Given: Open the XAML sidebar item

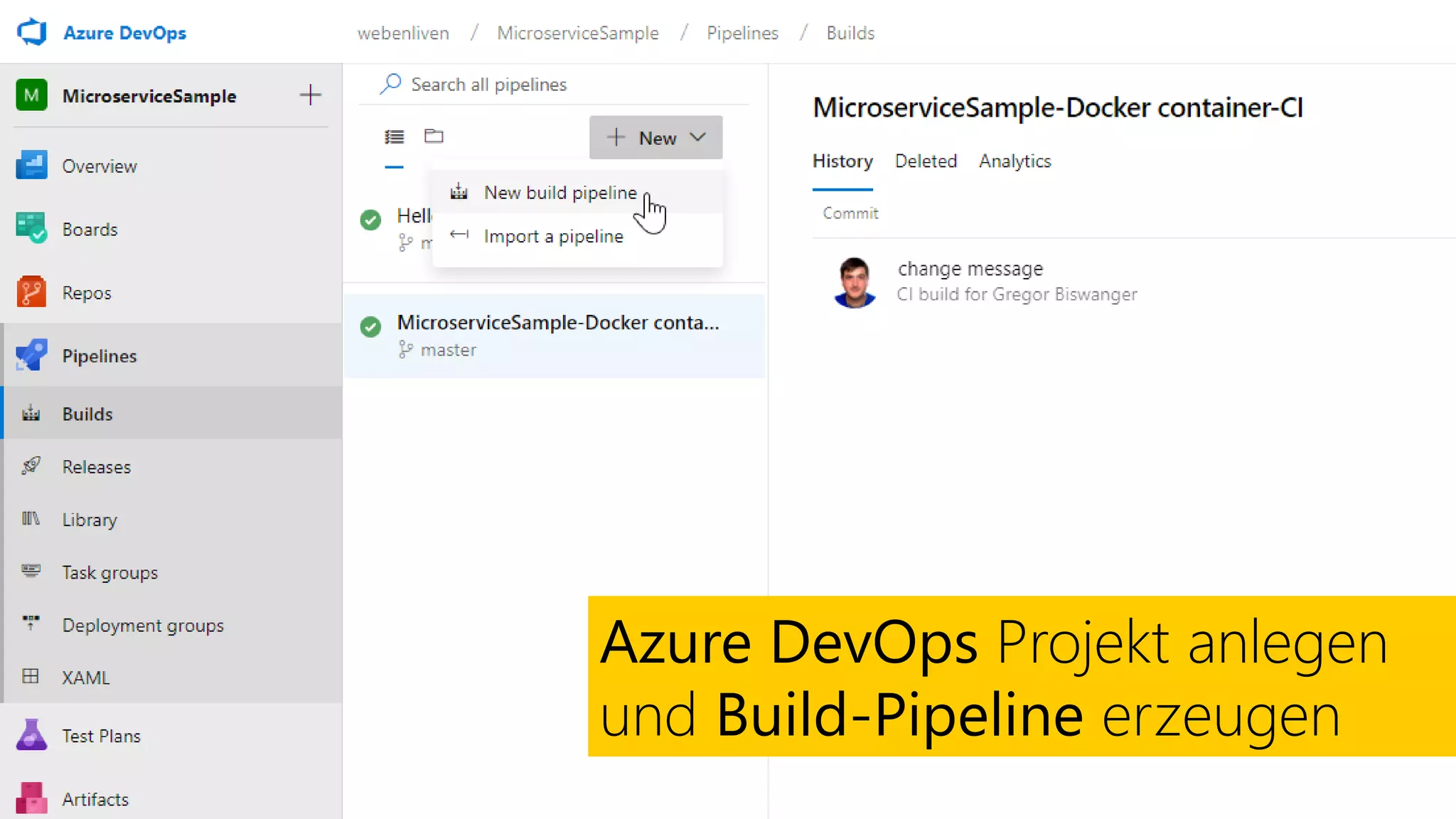Looking at the screenshot, I should pyautogui.click(x=171, y=677).
